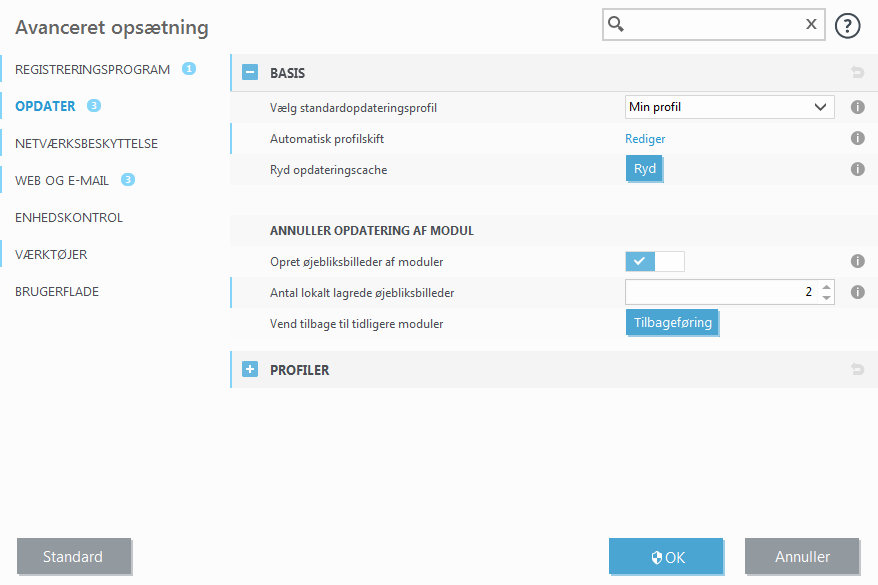The width and height of the screenshot is (878, 585).
Task: Open the help question mark icon
Action: (x=847, y=25)
